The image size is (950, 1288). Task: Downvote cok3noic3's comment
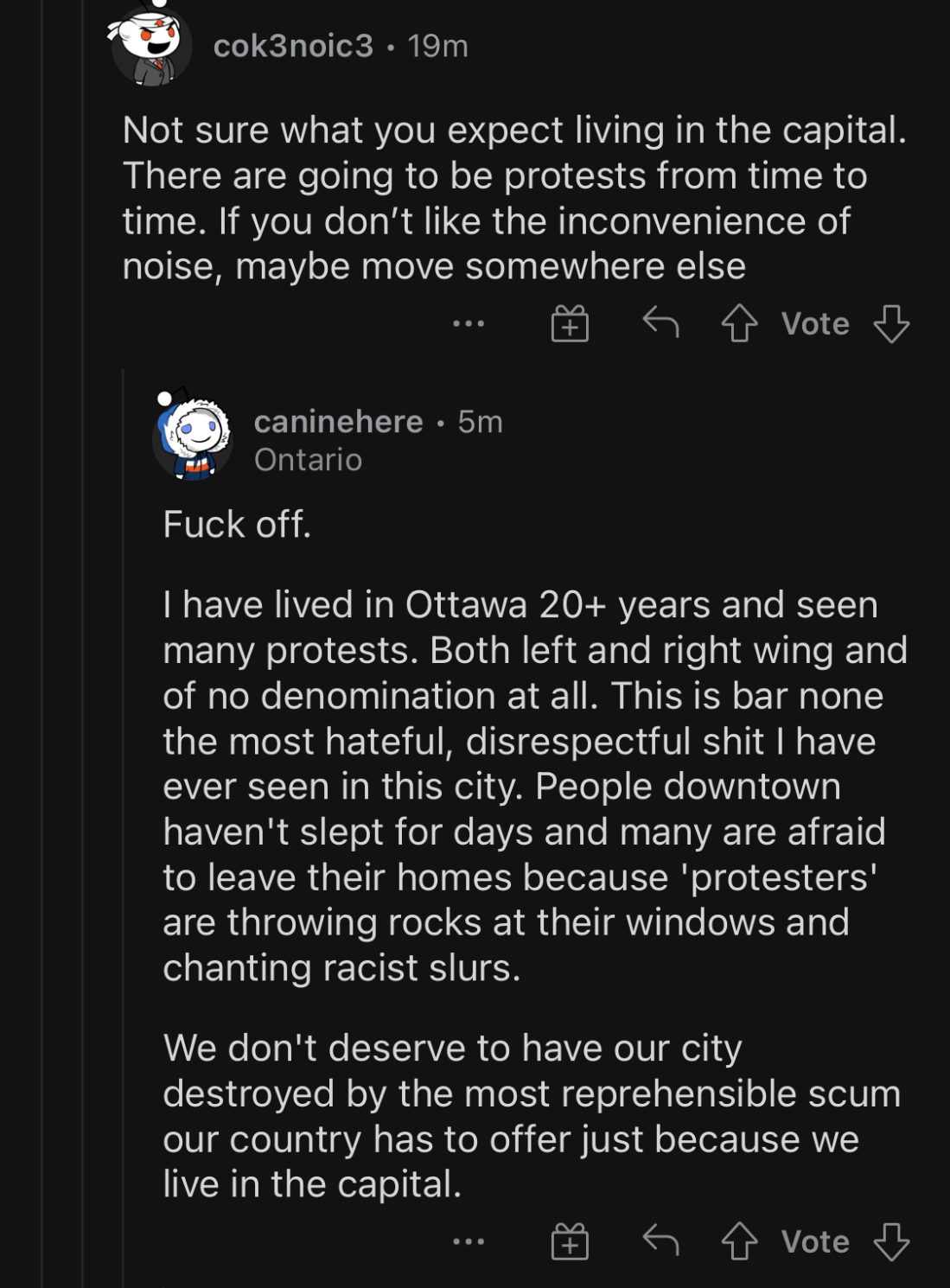click(x=891, y=324)
